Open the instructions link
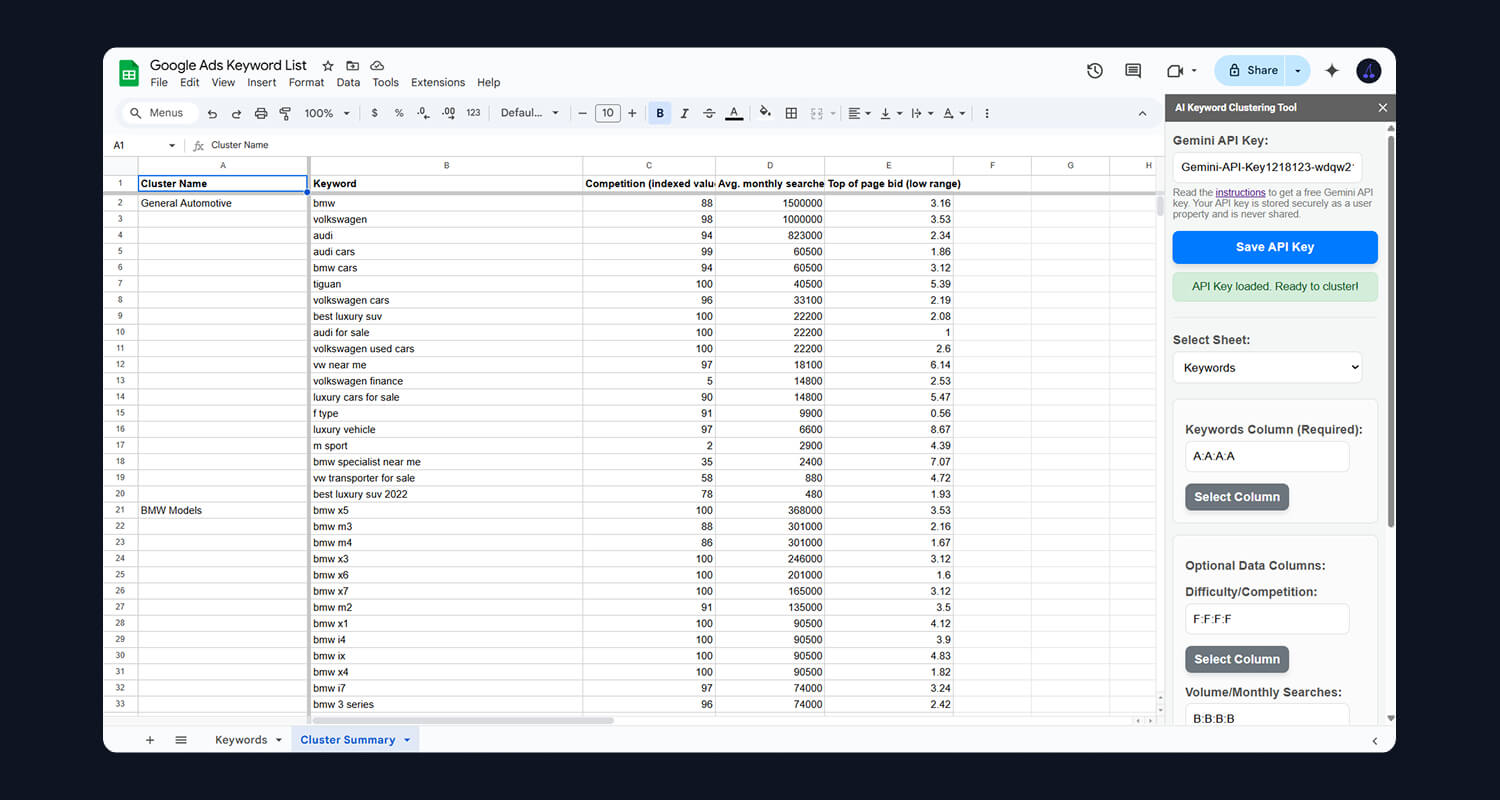The height and width of the screenshot is (800, 1500). pos(1240,192)
